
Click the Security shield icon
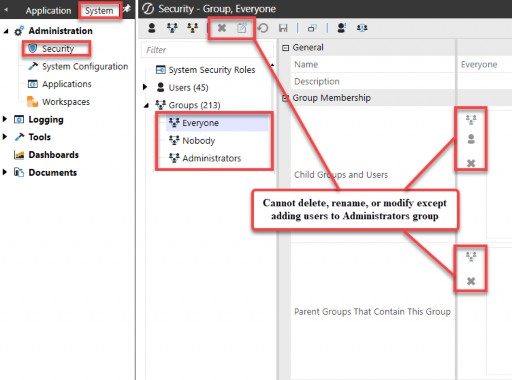coord(32,48)
